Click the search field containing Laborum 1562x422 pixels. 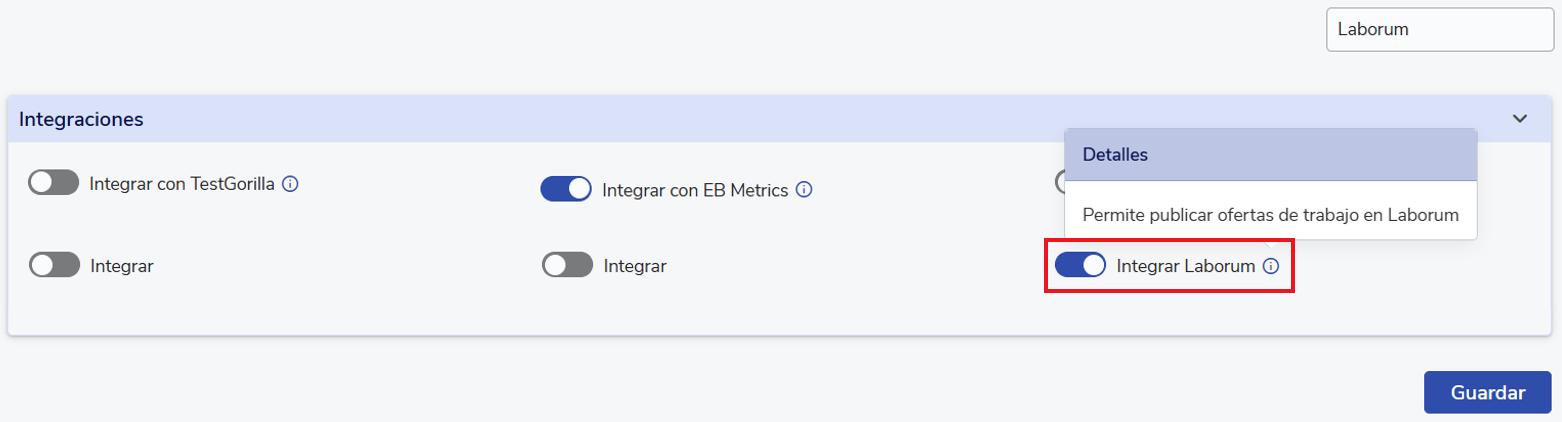tap(1439, 29)
